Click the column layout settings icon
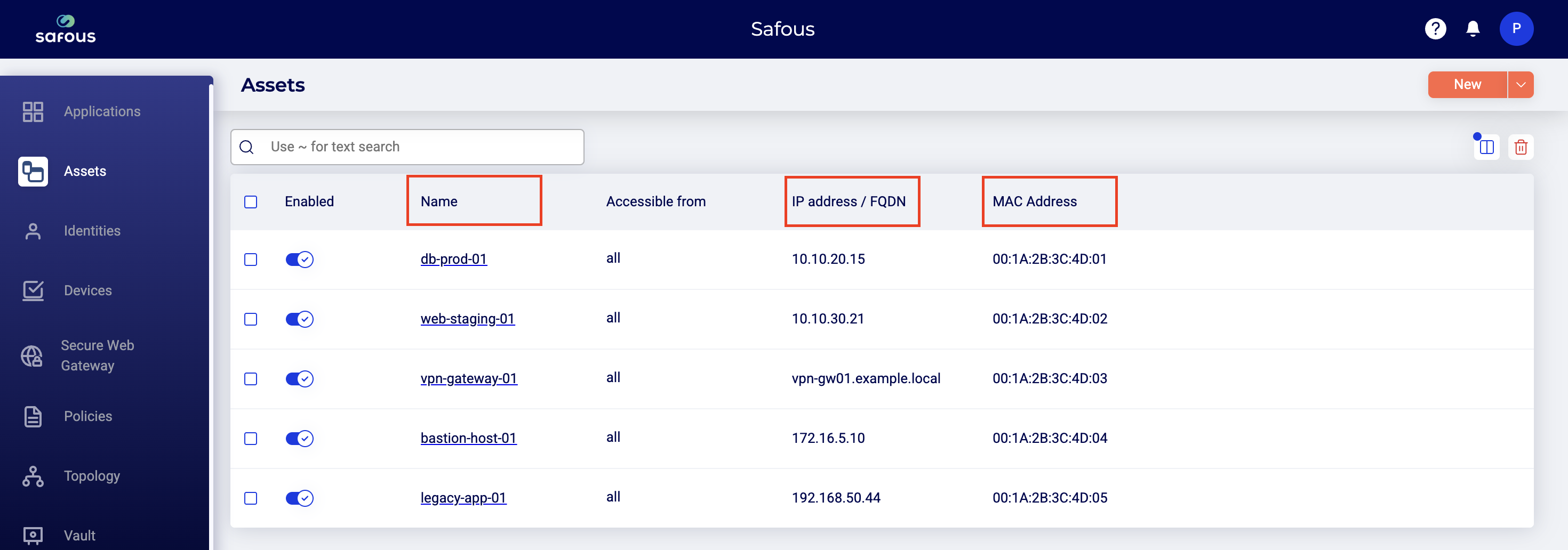 pos(1486,147)
